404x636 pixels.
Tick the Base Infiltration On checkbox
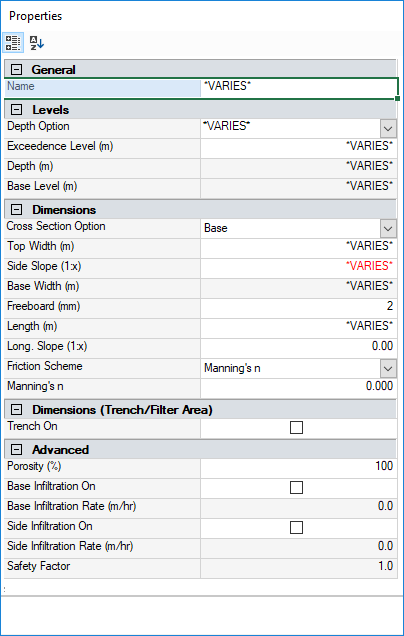pyautogui.click(x=297, y=488)
